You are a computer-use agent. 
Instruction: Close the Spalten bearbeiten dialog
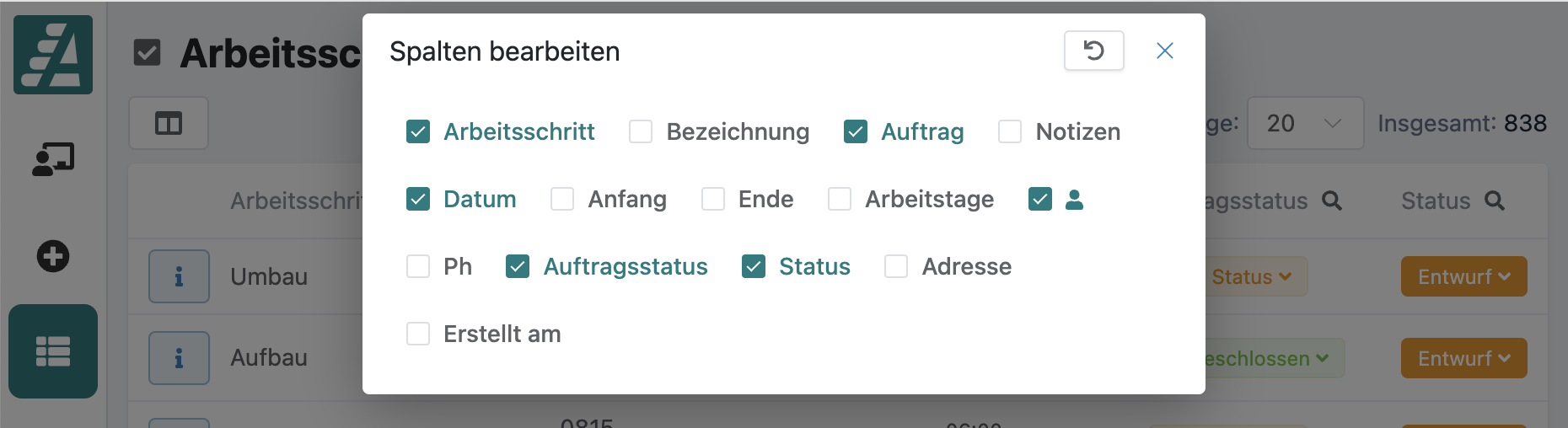point(1164,51)
